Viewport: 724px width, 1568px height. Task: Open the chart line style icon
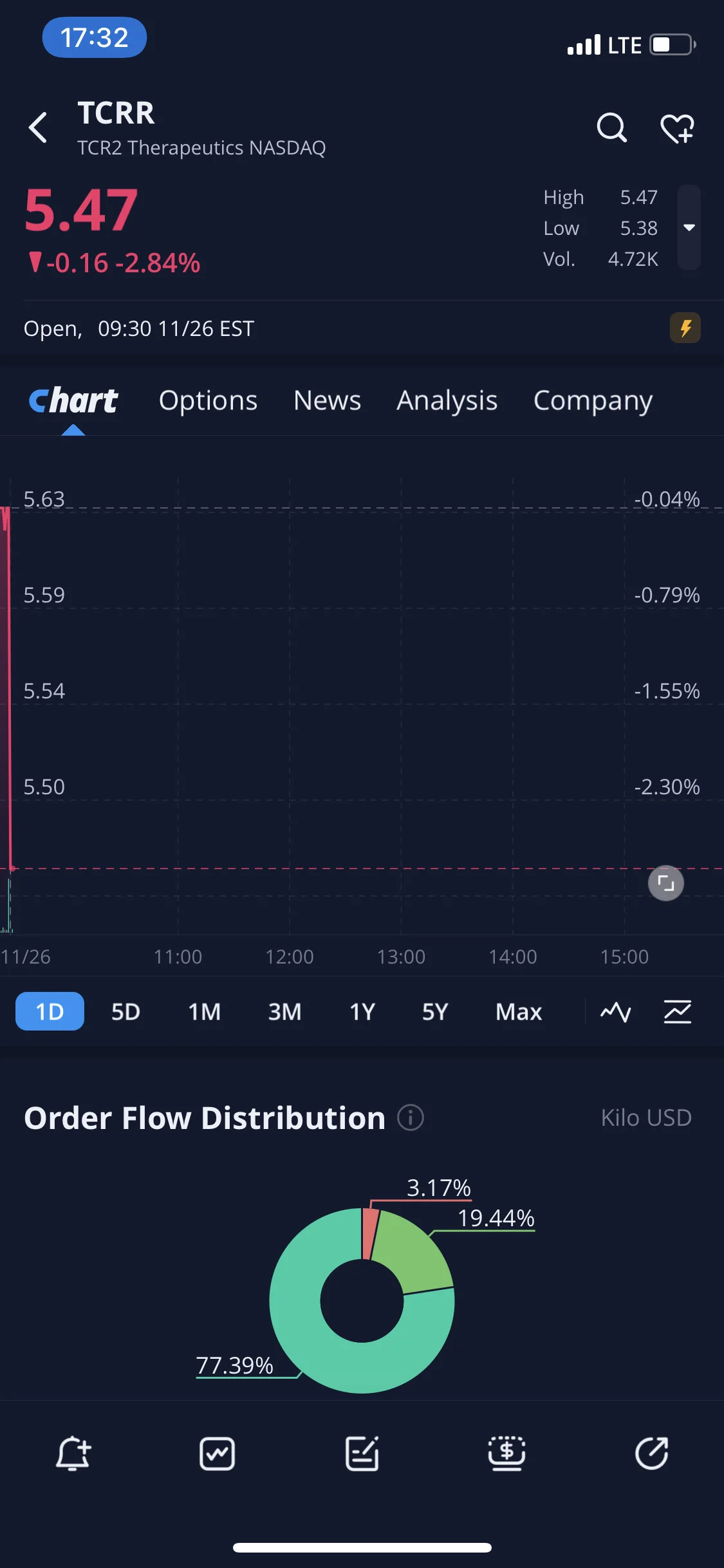pos(616,1011)
